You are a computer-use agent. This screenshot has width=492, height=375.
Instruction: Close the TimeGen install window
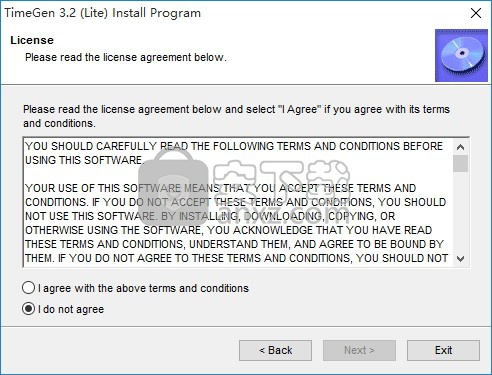(476, 13)
